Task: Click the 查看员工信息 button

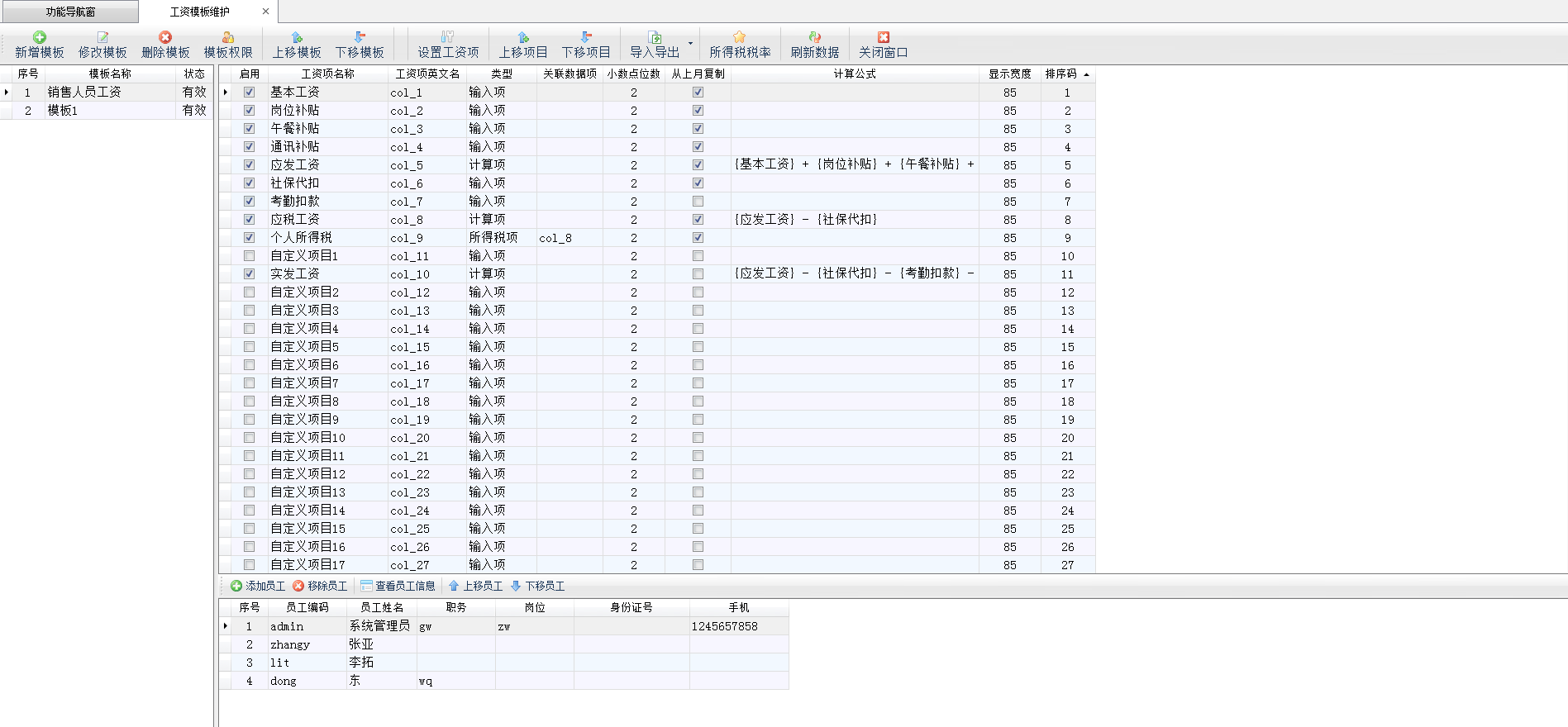Action: click(x=398, y=586)
